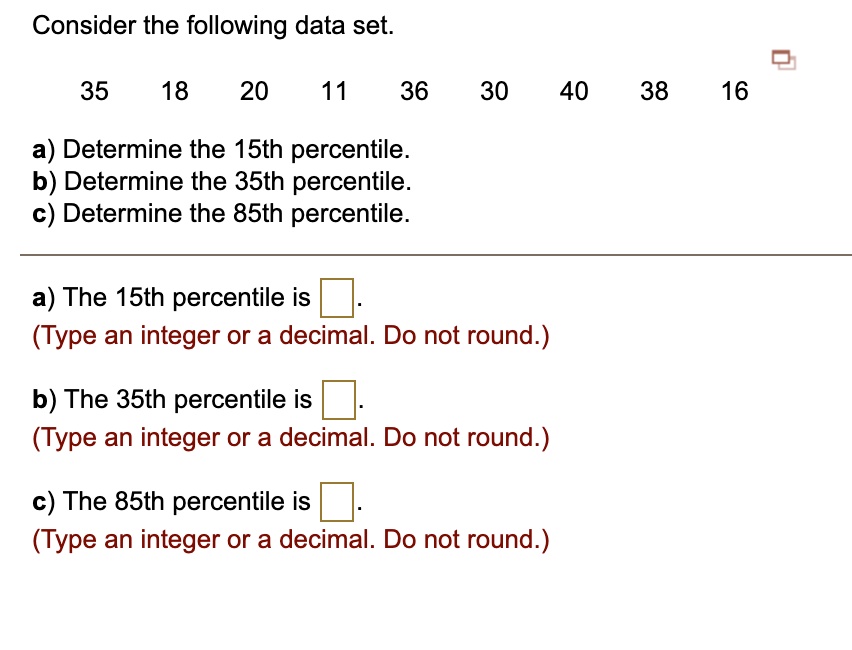Viewport: 852px width, 650px height.
Task: Select the data value 16
Action: pyautogui.click(x=734, y=91)
